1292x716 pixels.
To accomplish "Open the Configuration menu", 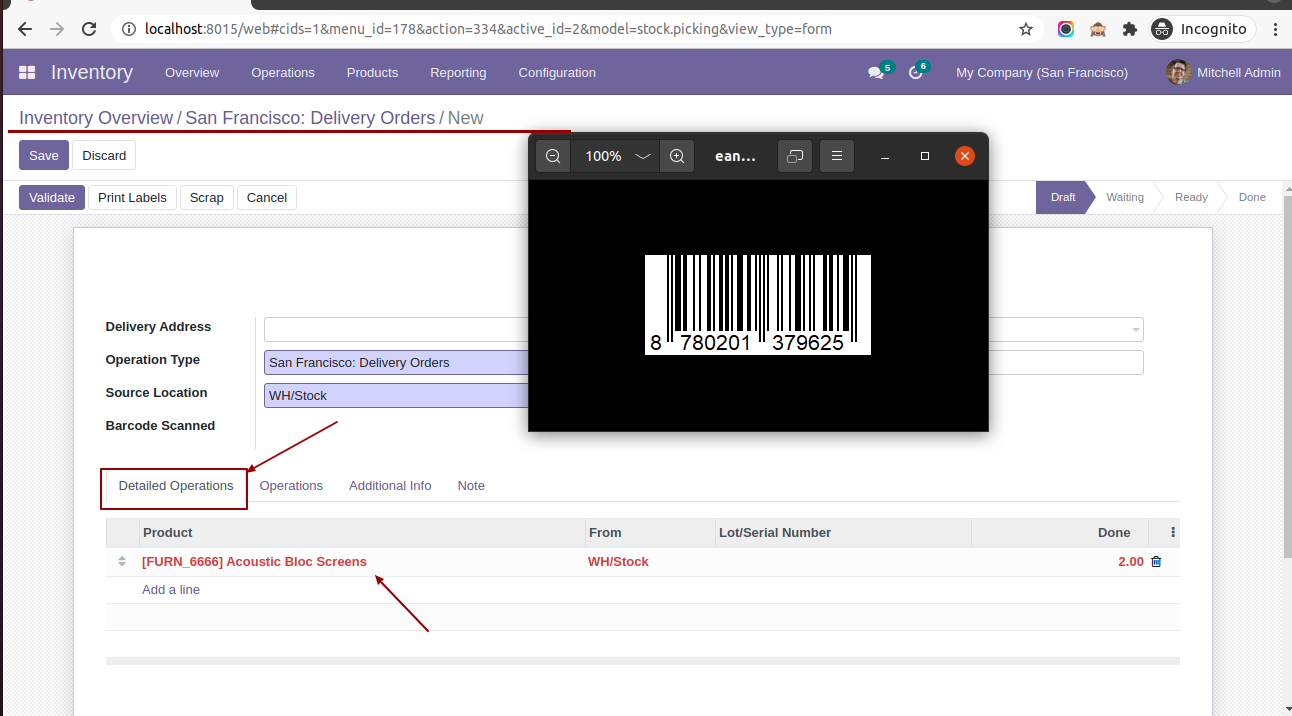I will point(557,72).
